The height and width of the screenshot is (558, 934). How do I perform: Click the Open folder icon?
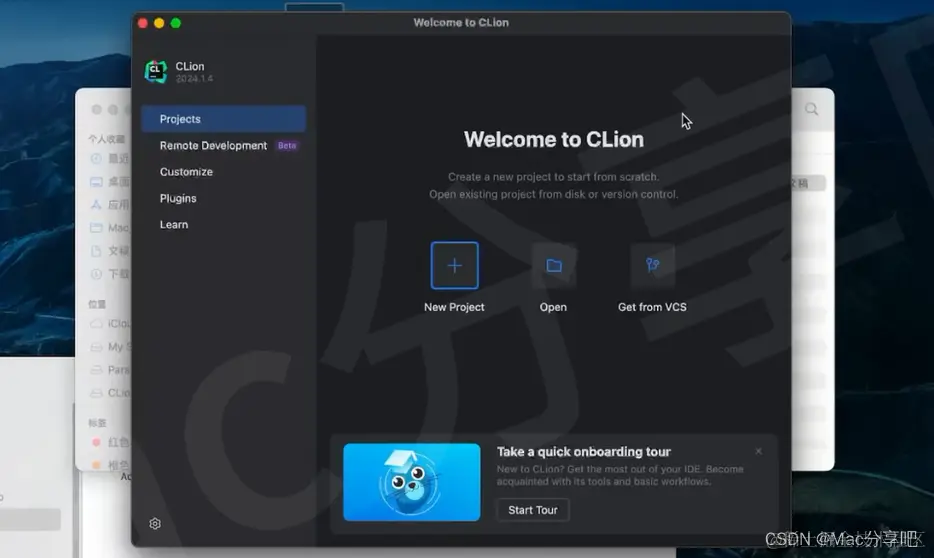554,266
